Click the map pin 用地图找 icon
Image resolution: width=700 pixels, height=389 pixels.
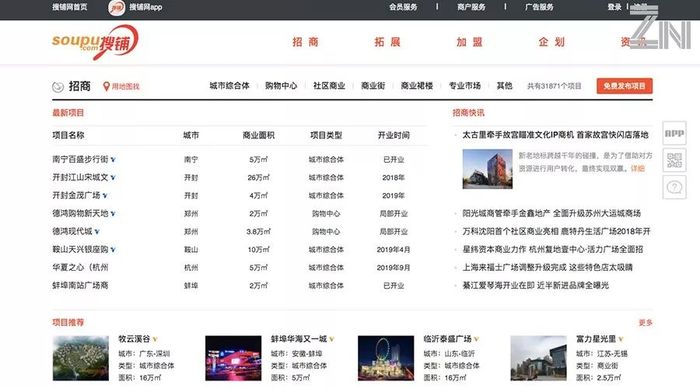pyautogui.click(x=106, y=86)
